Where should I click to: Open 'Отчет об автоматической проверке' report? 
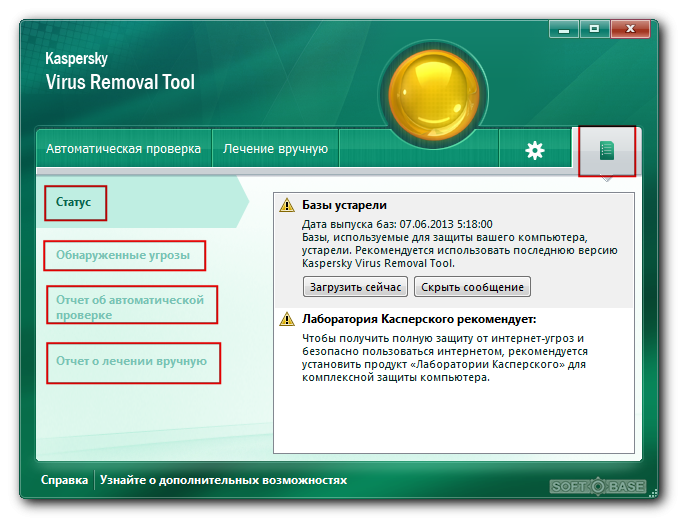click(130, 307)
